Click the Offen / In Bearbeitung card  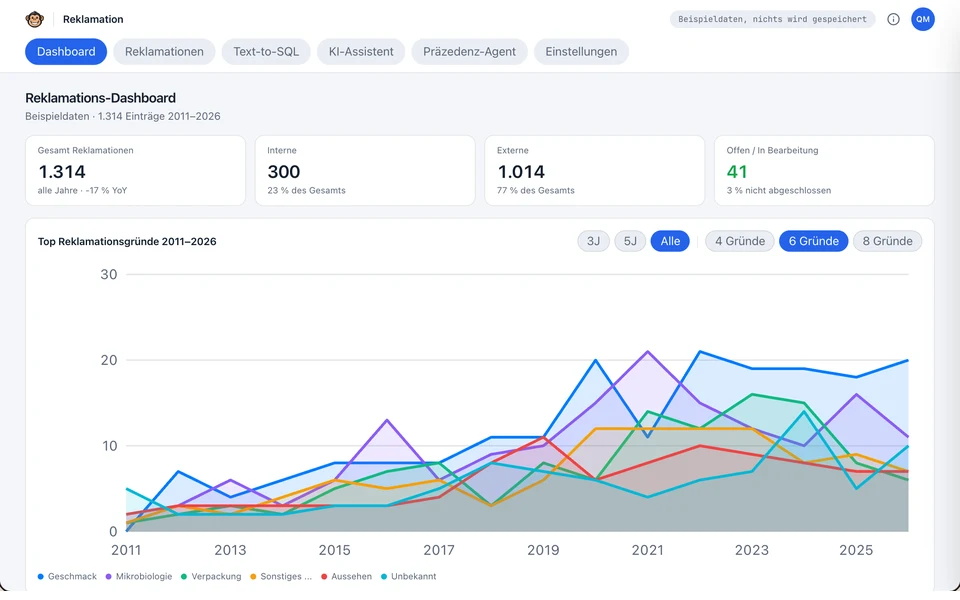(x=824, y=170)
